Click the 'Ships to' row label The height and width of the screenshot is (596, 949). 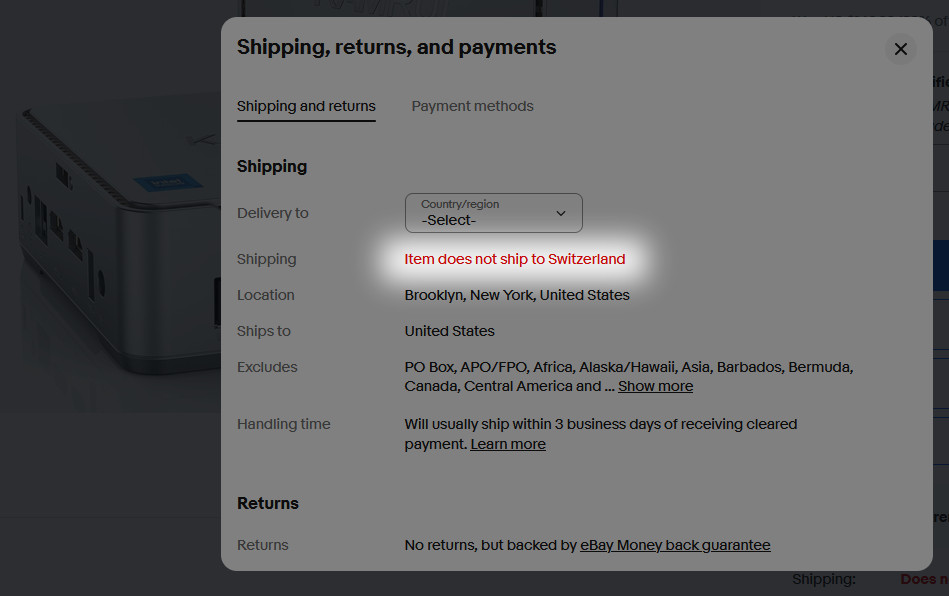click(x=264, y=331)
